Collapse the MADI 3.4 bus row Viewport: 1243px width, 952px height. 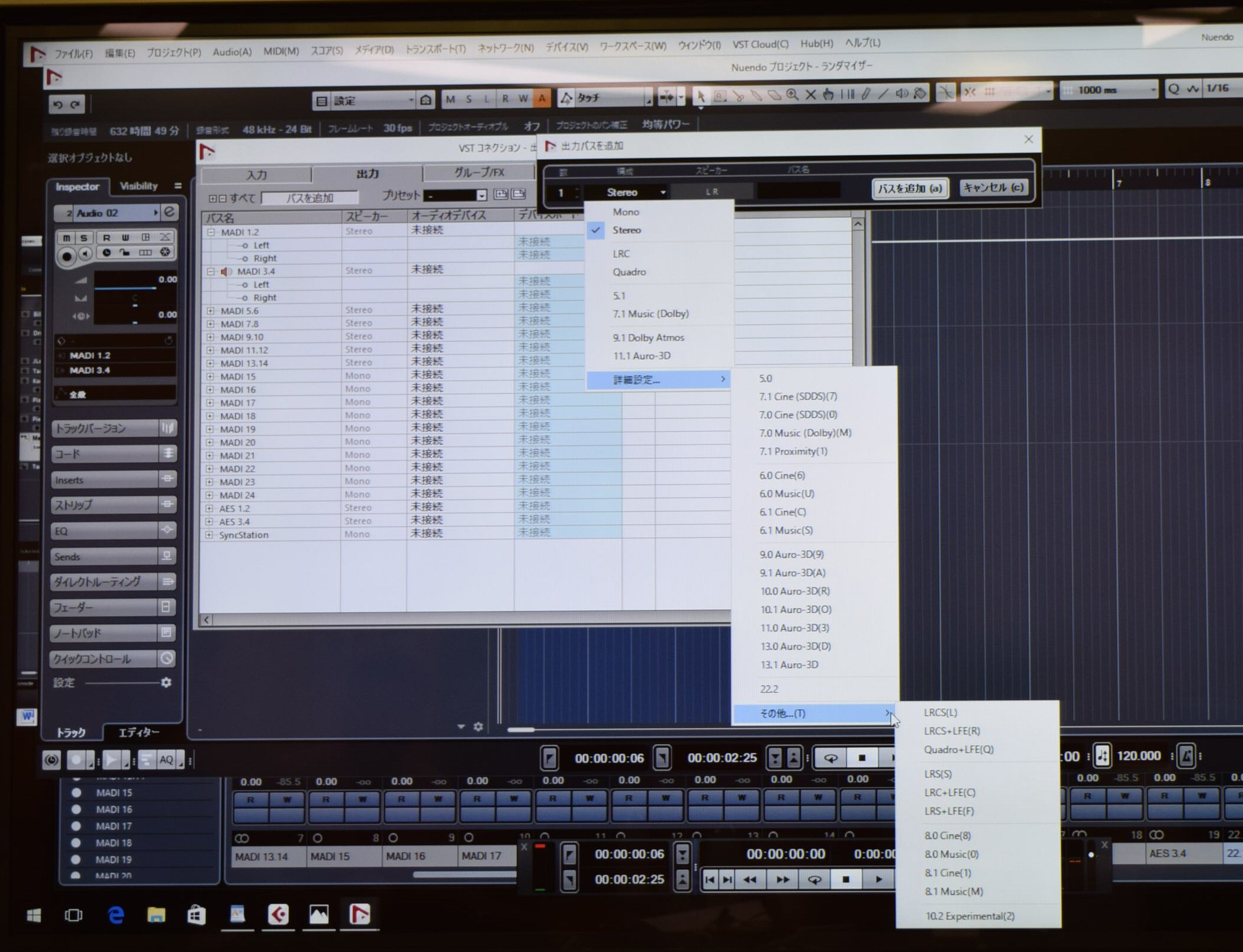click(x=211, y=271)
